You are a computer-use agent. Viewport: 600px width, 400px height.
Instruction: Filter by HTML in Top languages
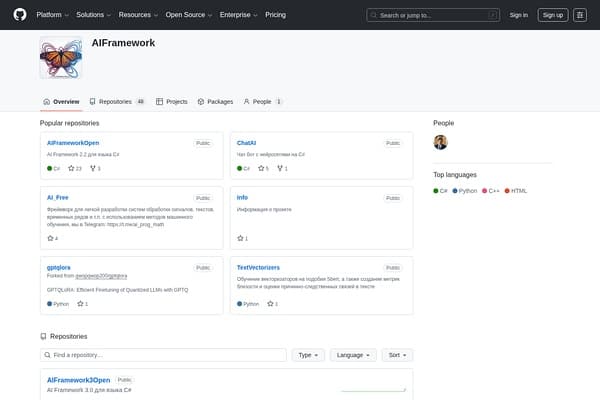(515, 191)
